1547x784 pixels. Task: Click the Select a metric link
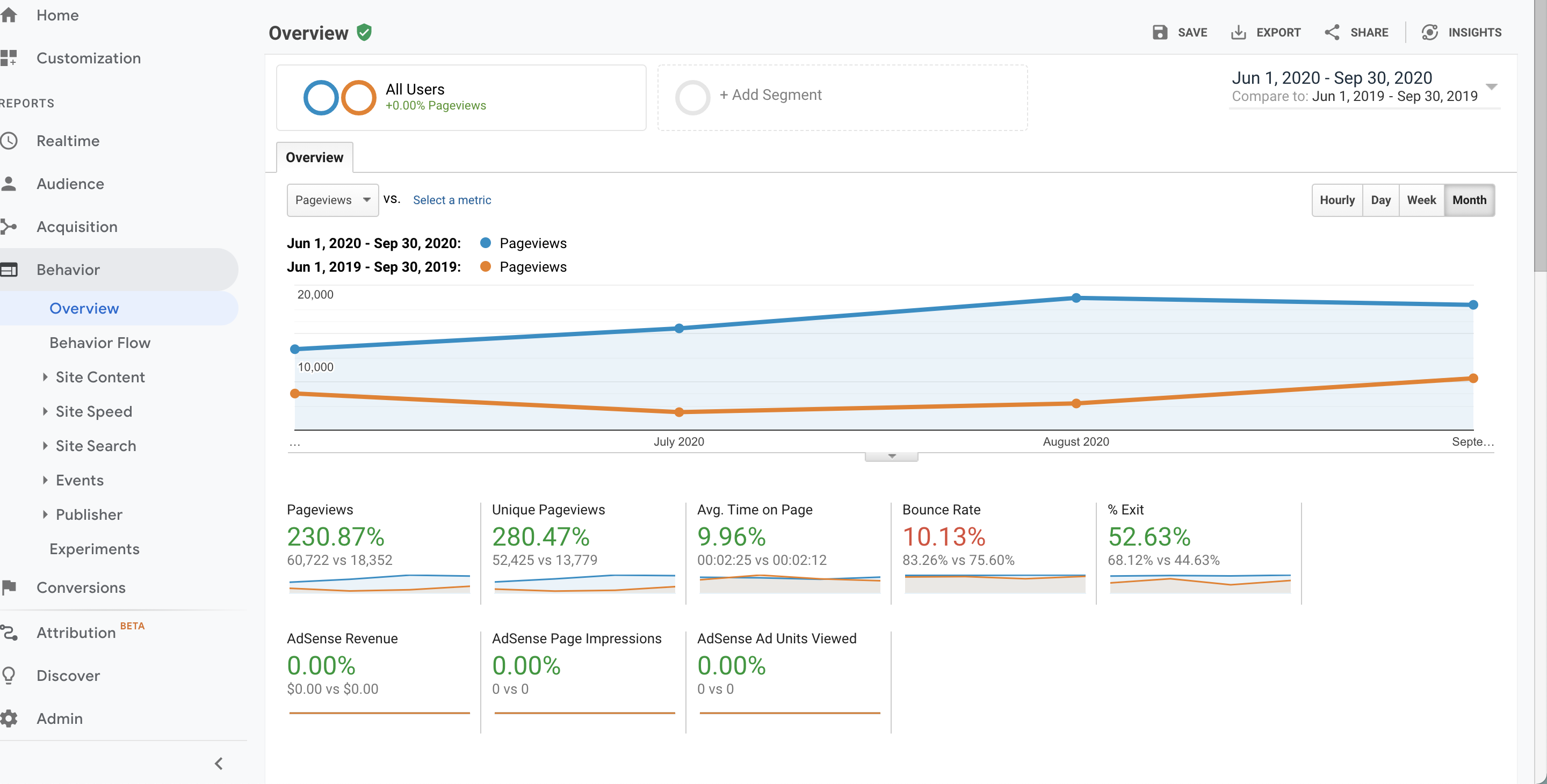[x=452, y=200]
